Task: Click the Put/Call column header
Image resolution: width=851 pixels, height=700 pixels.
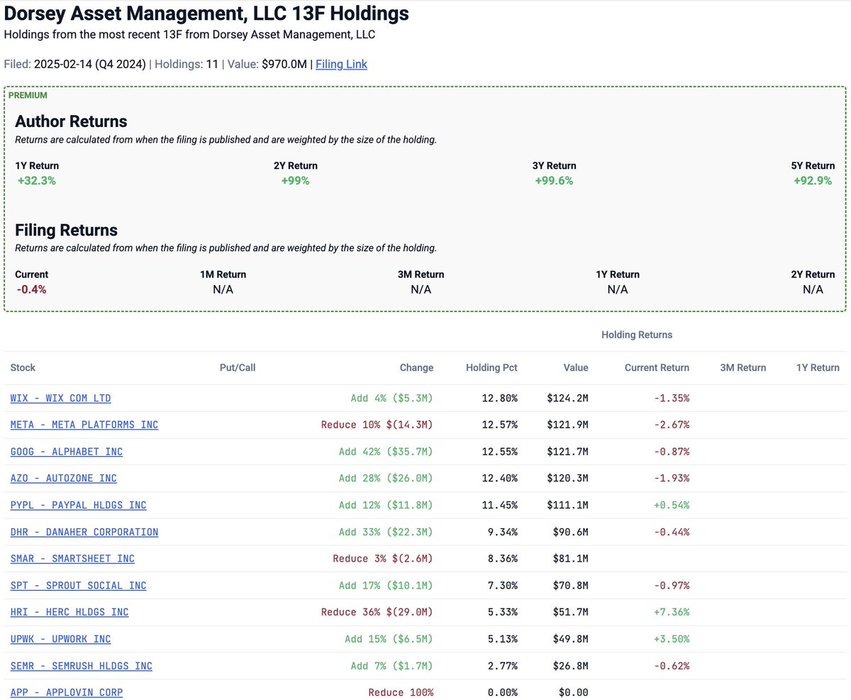Action: [x=237, y=367]
